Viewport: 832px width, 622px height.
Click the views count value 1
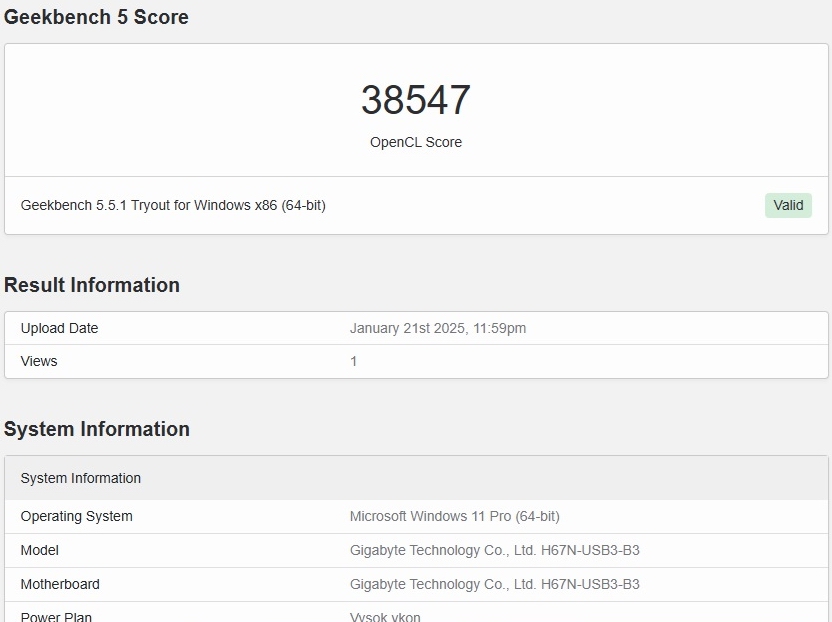pos(354,361)
